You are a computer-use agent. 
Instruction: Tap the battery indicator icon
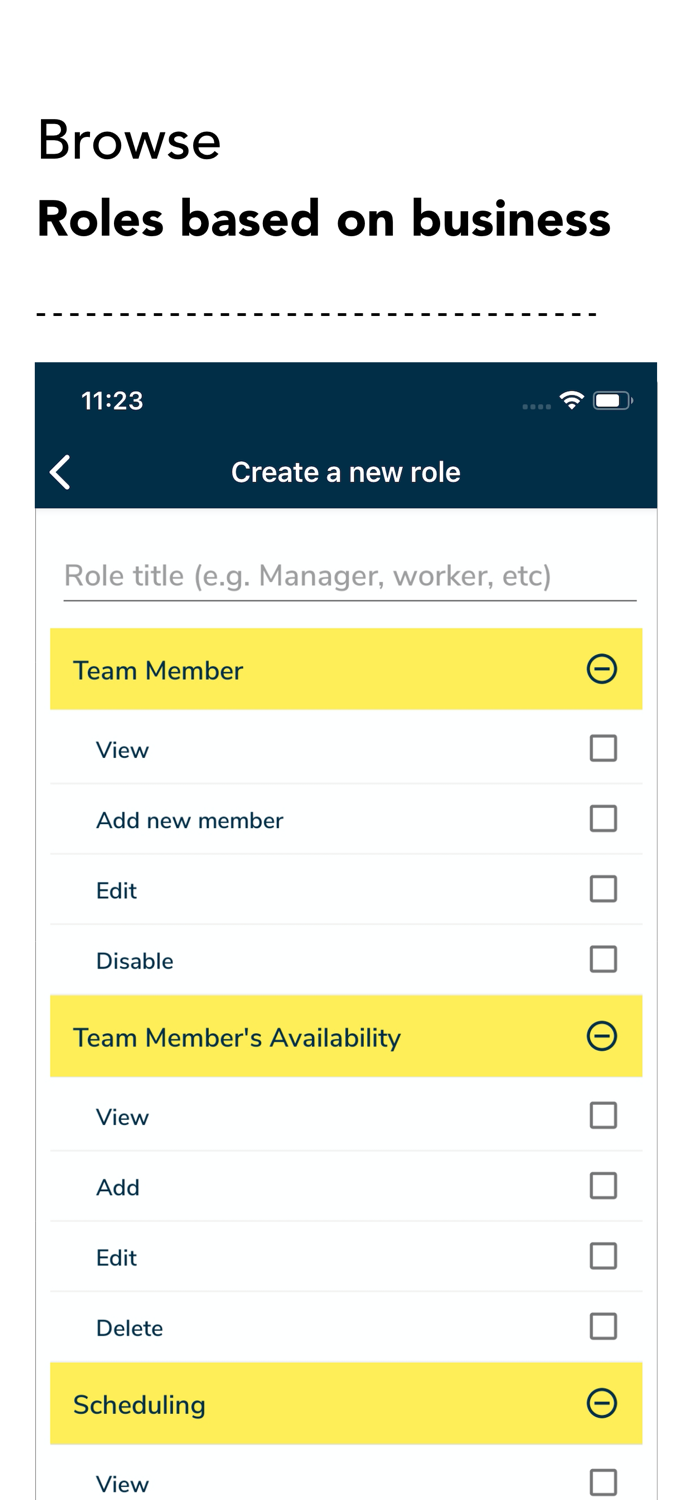tap(613, 399)
